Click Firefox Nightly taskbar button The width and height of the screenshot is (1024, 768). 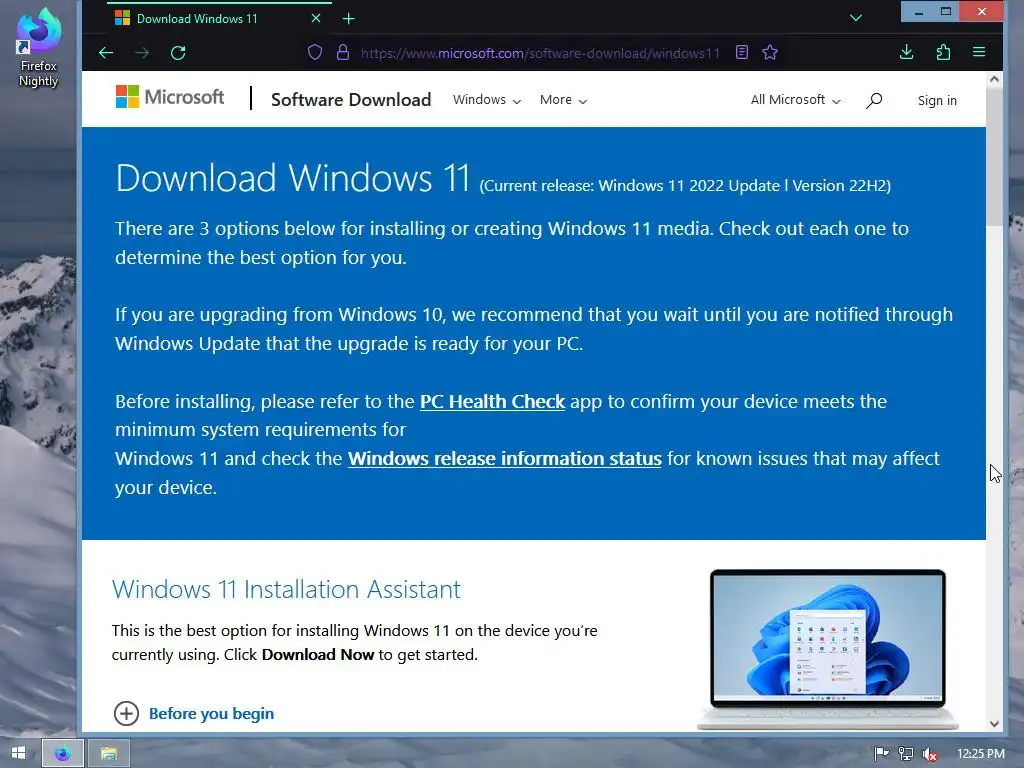point(63,753)
